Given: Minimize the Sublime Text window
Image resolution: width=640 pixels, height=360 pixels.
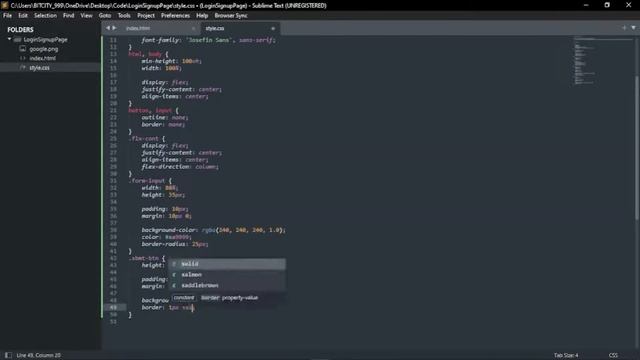Looking at the screenshot, I should pyautogui.click(x=586, y=5).
